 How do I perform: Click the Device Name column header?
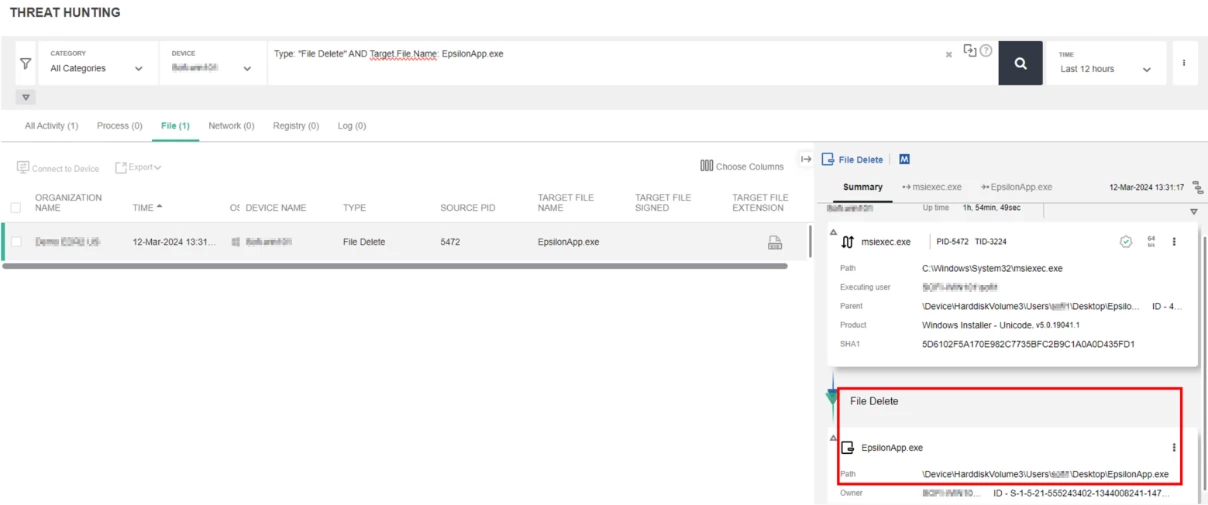pos(276,208)
